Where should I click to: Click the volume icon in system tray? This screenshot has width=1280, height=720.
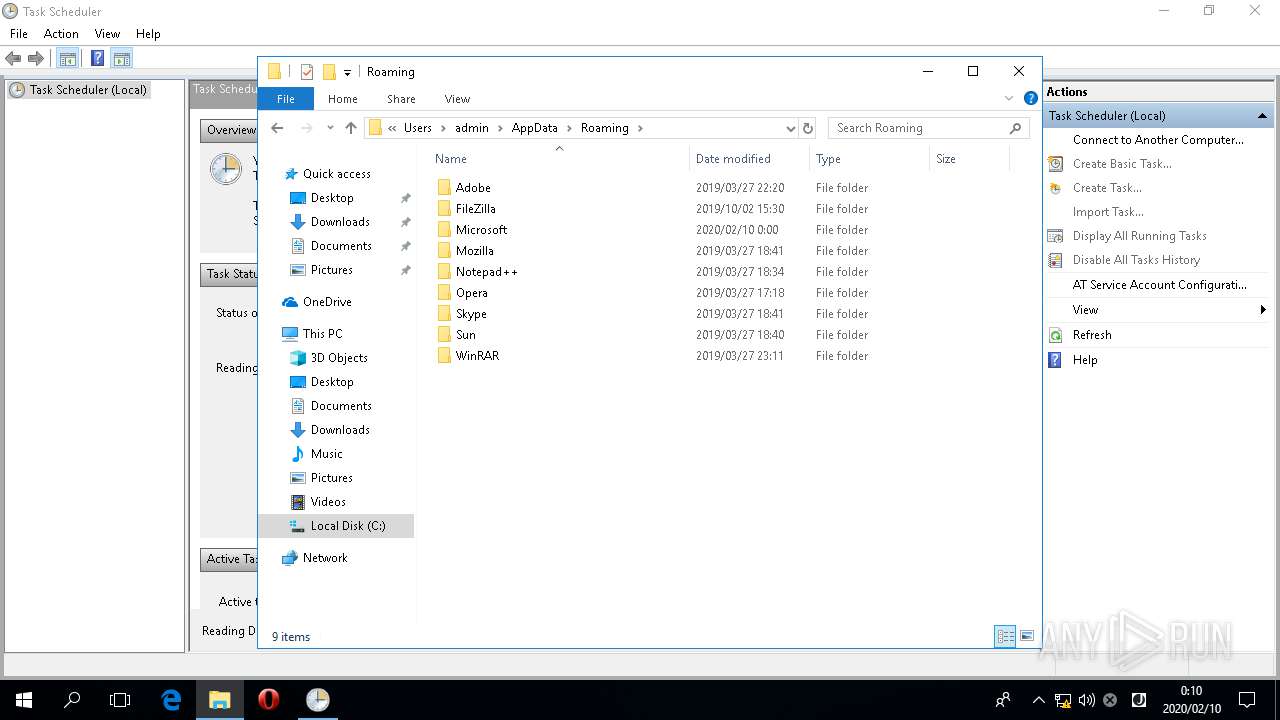(x=1086, y=700)
